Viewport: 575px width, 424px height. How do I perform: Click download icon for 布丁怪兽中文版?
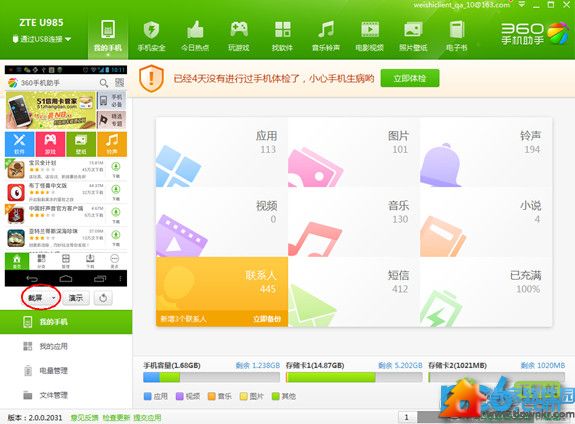[116, 190]
